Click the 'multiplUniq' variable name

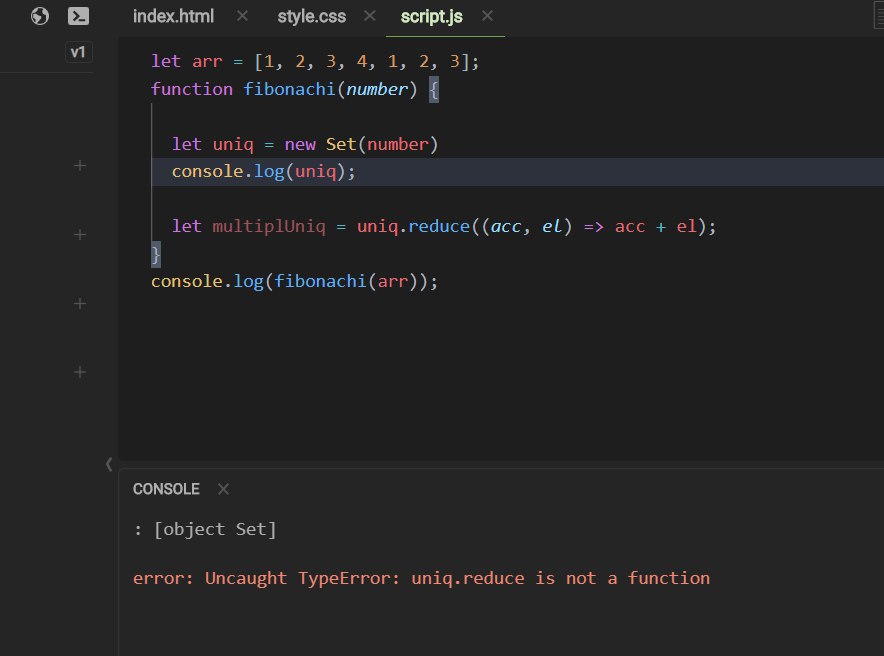coord(268,227)
